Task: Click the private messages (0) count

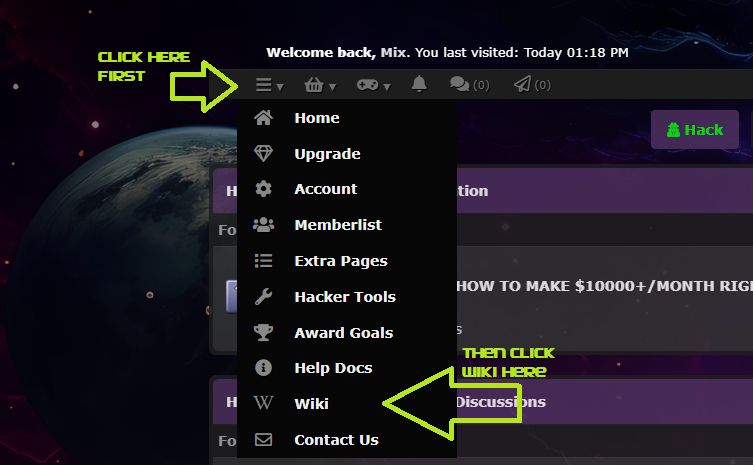Action: pyautogui.click(x=481, y=85)
